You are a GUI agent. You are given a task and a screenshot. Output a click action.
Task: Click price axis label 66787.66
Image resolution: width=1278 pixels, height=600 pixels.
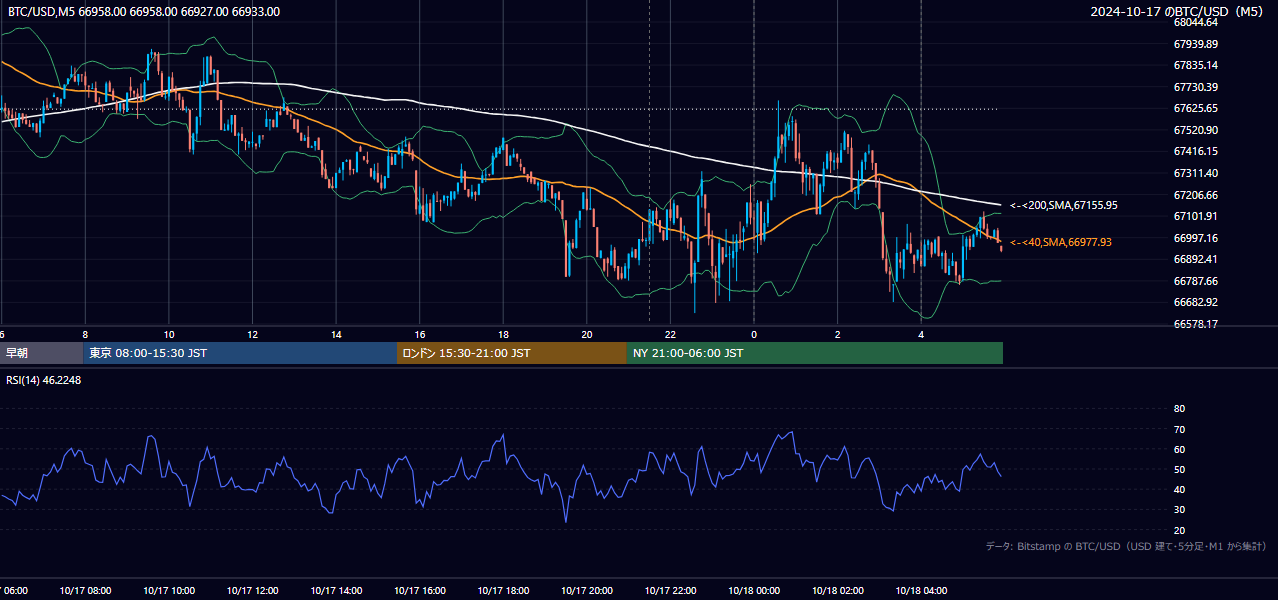click(1195, 281)
